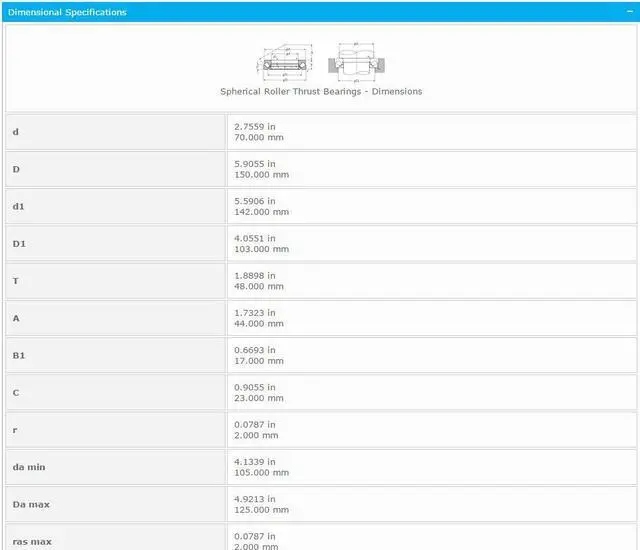This screenshot has width=640, height=550.
Task: Click the 150.000 mm value cell
Action: click(261, 175)
